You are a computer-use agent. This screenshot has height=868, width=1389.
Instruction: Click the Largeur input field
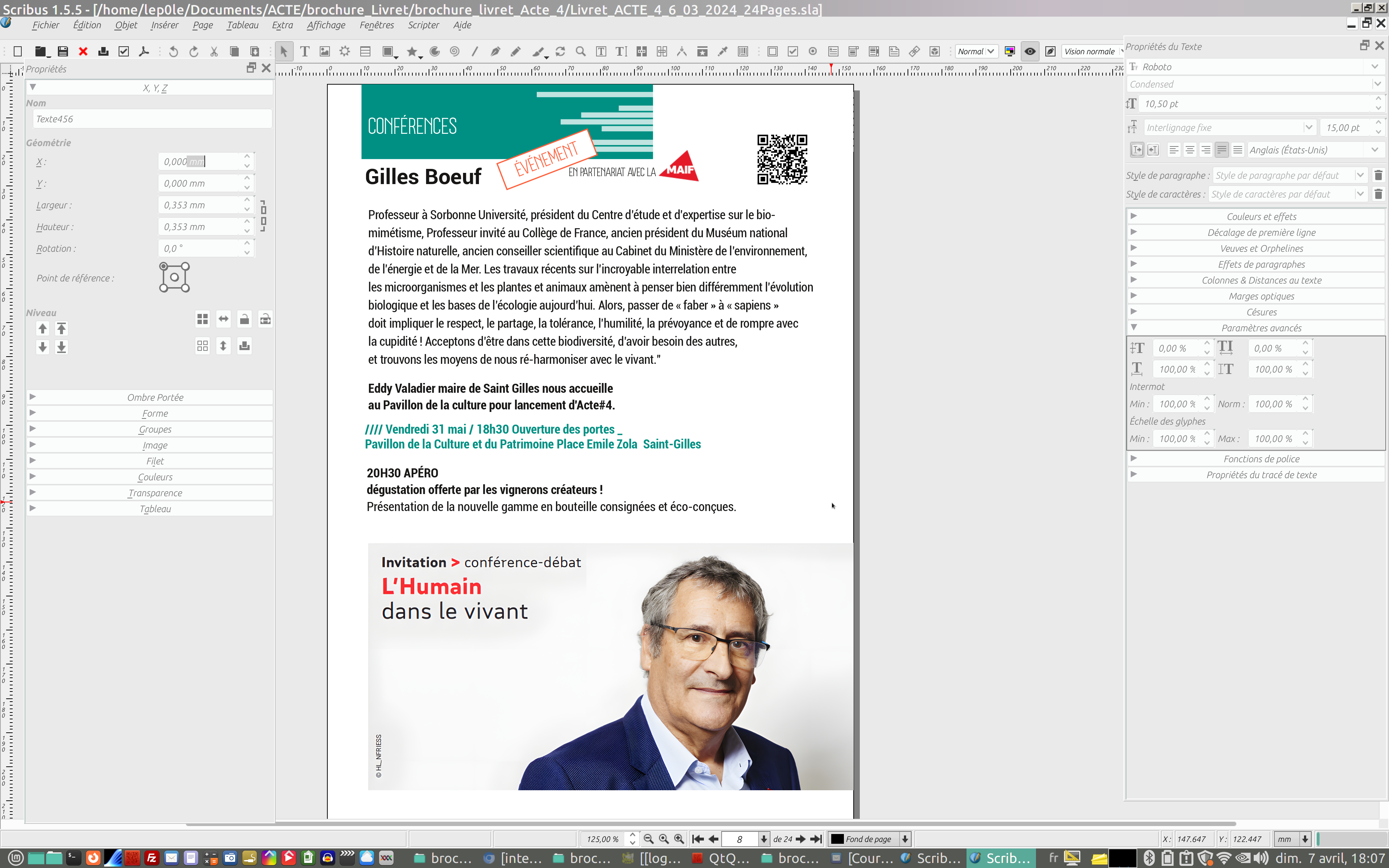point(198,205)
